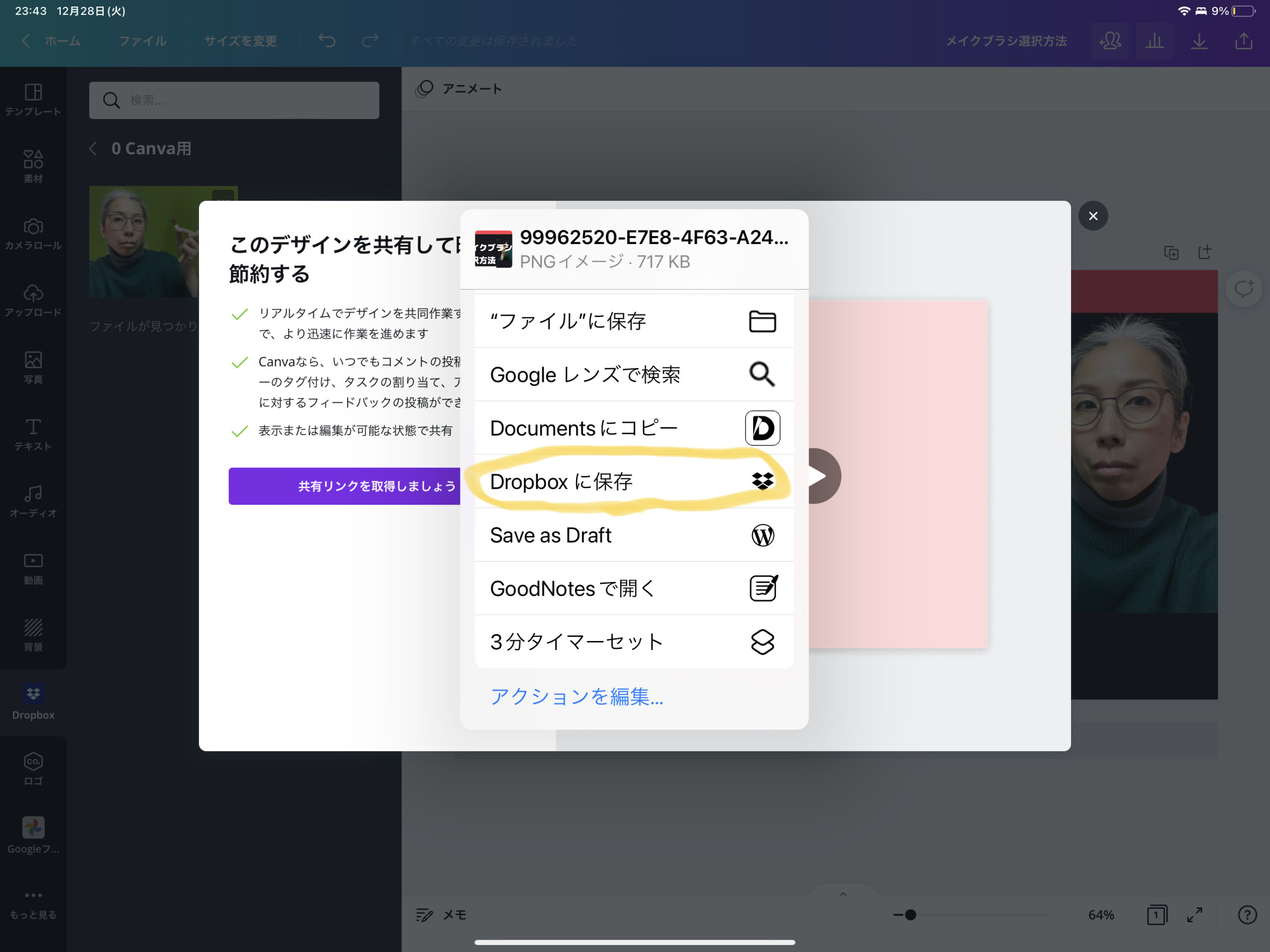Run the 3分タイマーセット shortcut icon
The image size is (1270, 952).
pyautogui.click(x=762, y=641)
